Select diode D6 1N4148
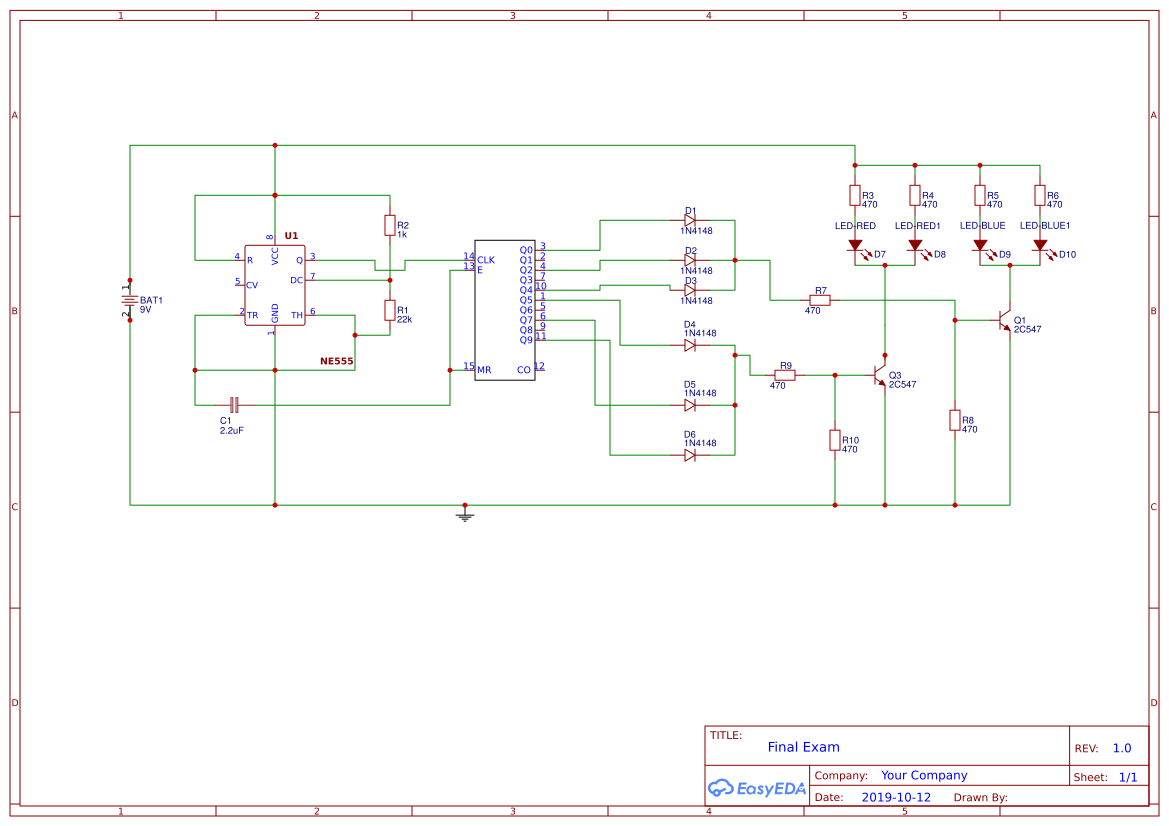The height and width of the screenshot is (826, 1169). coord(690,455)
